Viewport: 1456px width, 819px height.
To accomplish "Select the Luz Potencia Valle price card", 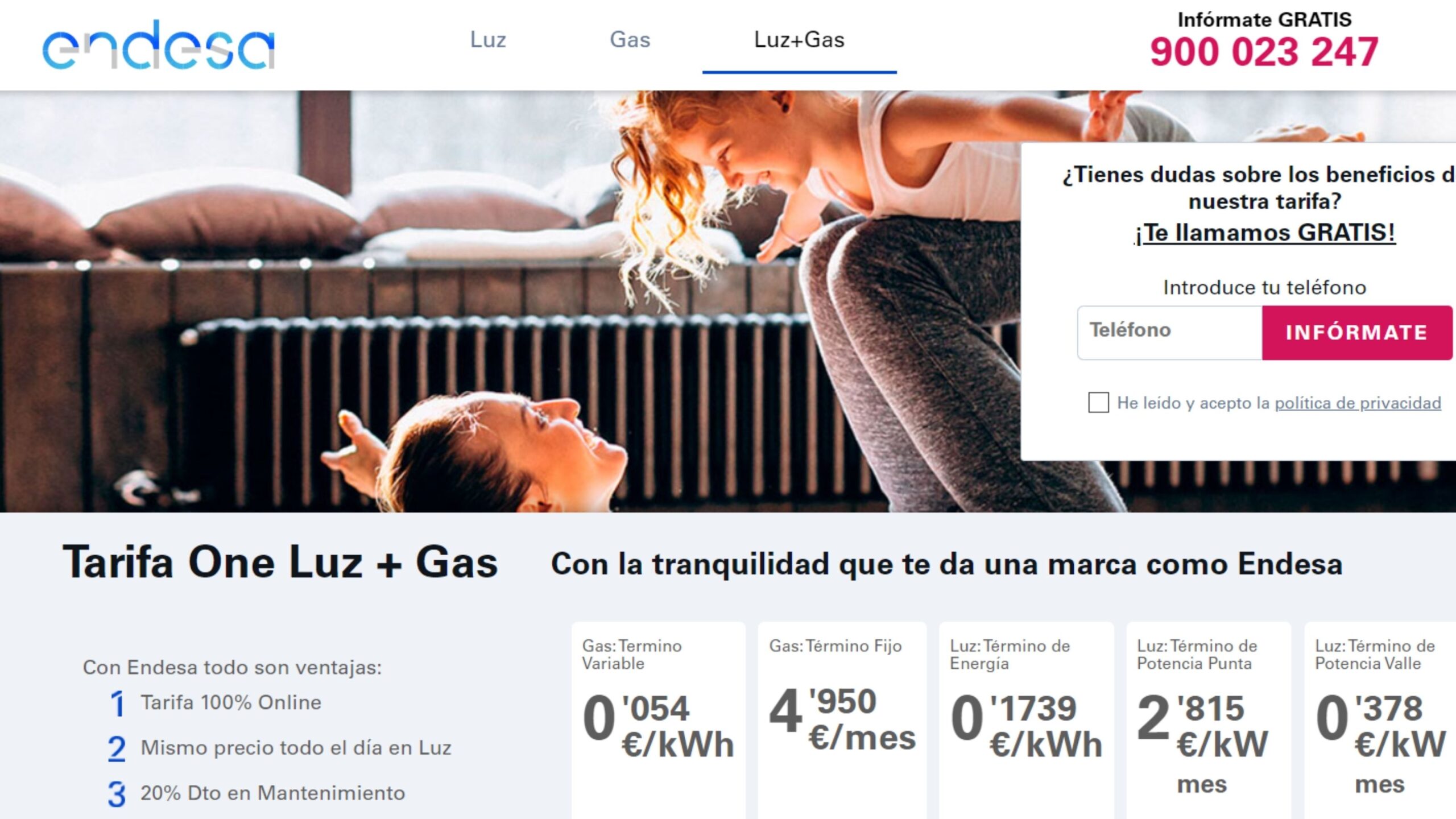I will point(1380,720).
